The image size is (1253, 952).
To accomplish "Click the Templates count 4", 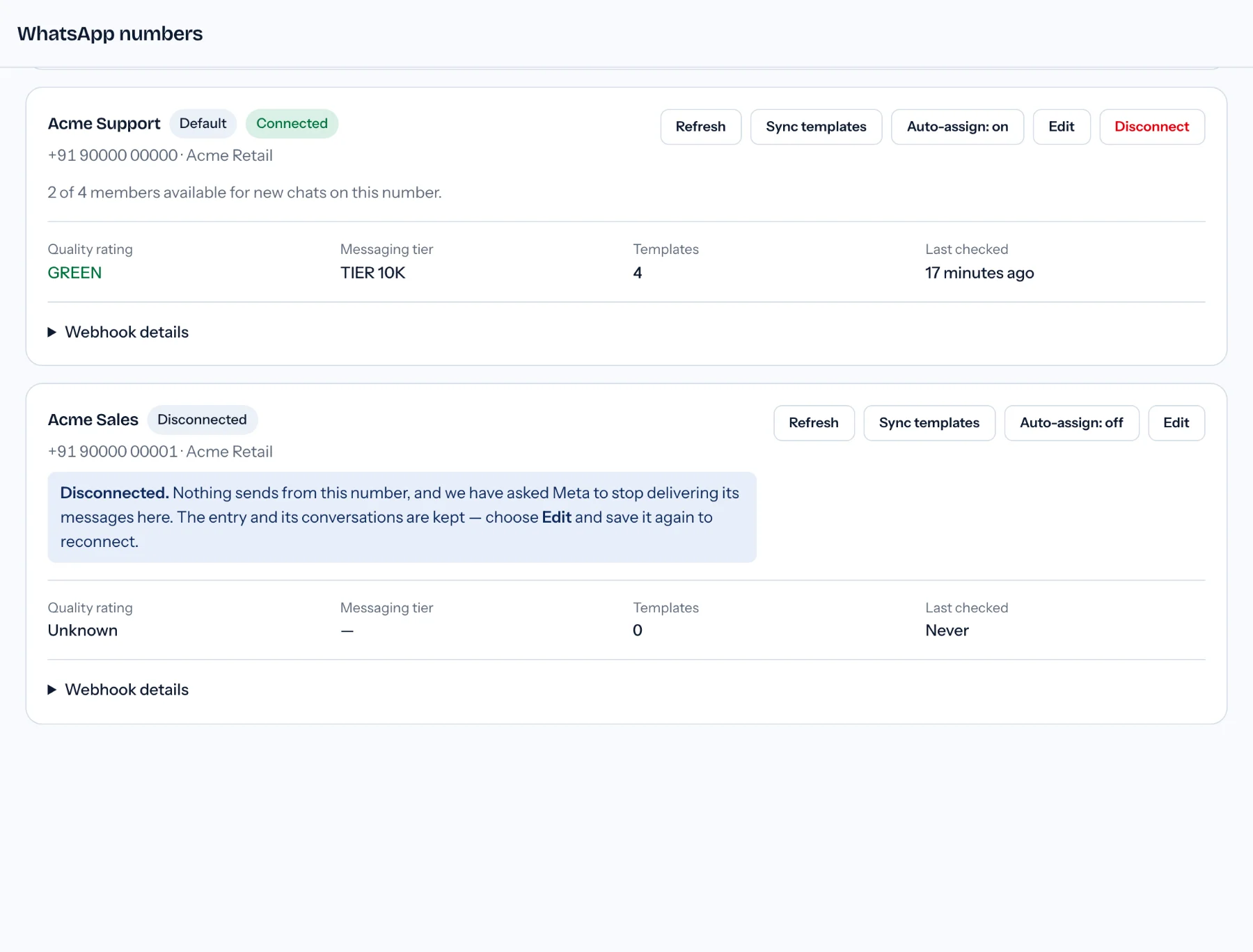I will pos(637,273).
